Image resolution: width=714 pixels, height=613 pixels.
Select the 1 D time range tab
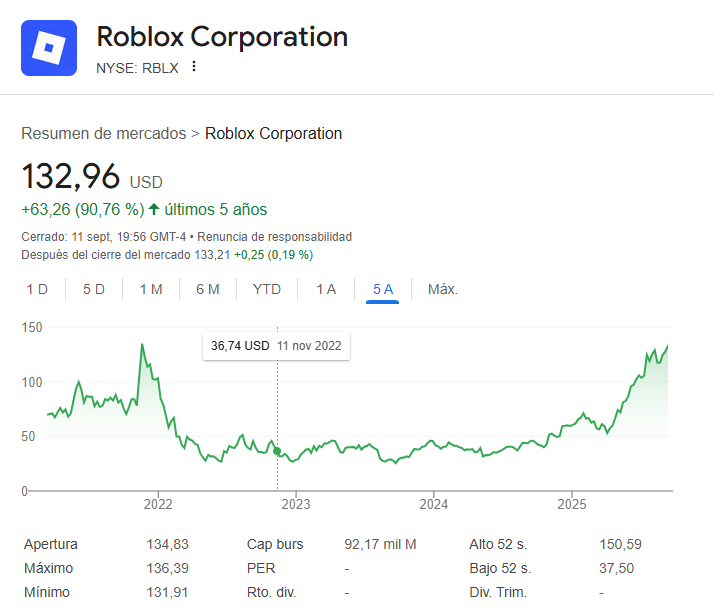click(x=37, y=289)
